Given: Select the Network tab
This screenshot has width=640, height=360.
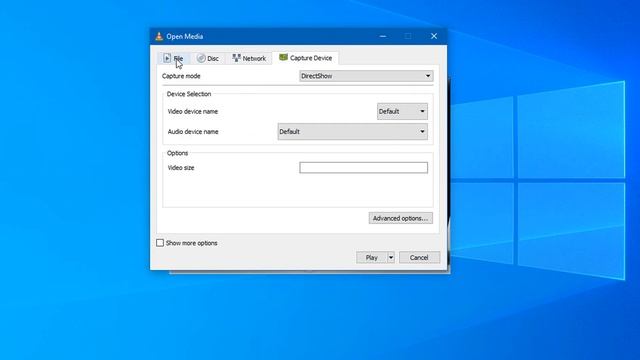Looking at the screenshot, I should click(249, 58).
